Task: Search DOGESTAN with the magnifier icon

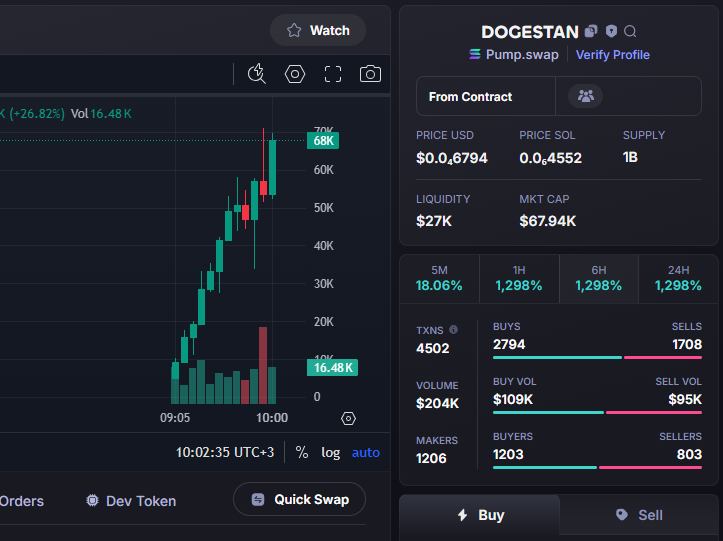Action: 630,31
